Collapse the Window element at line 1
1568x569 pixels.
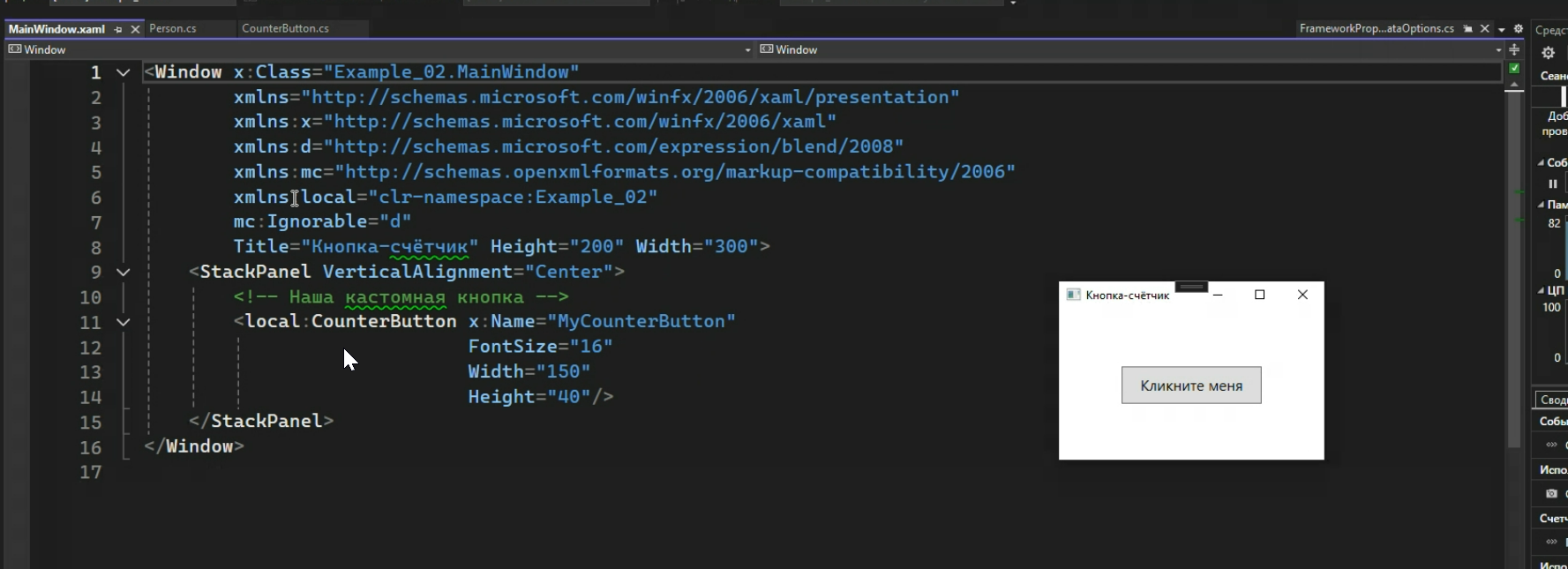[124, 72]
